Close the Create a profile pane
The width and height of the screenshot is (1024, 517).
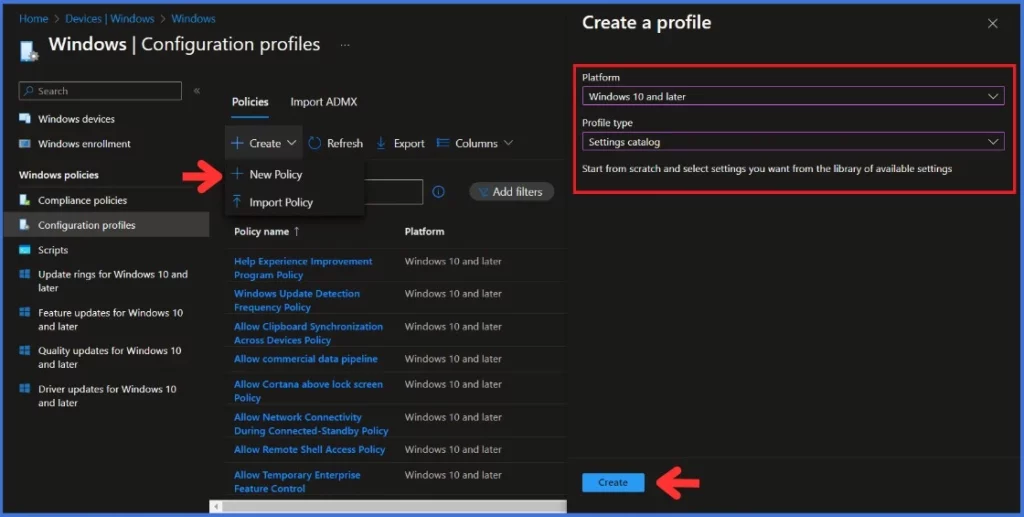tap(993, 24)
